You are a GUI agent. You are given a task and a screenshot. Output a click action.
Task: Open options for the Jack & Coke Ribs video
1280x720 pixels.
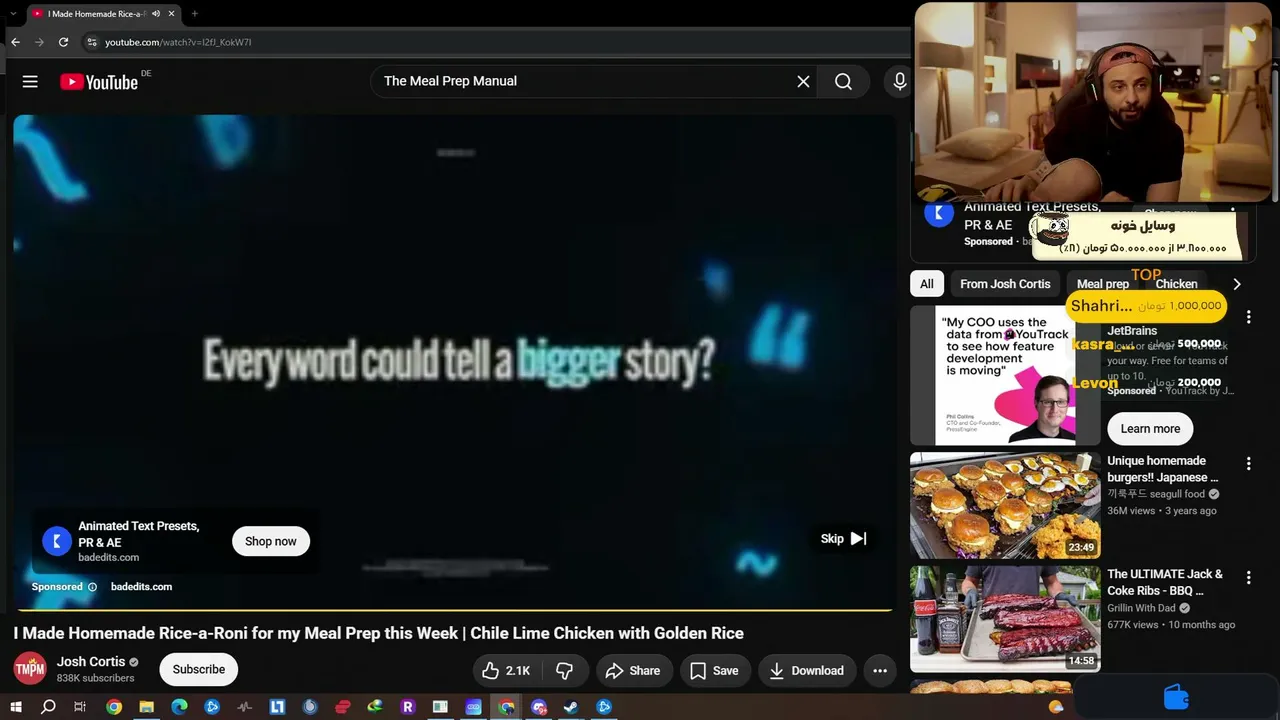(1248, 577)
